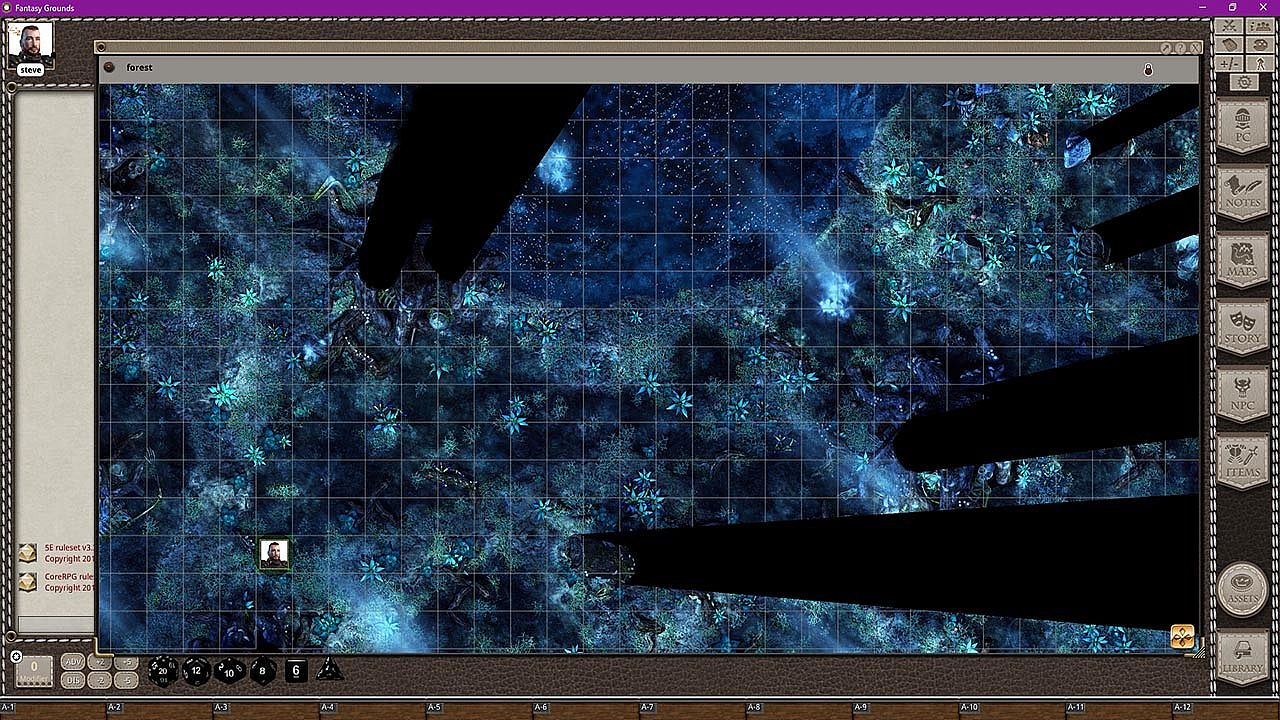Click the d12 die
Viewport: 1280px width, 720px height.
click(196, 670)
